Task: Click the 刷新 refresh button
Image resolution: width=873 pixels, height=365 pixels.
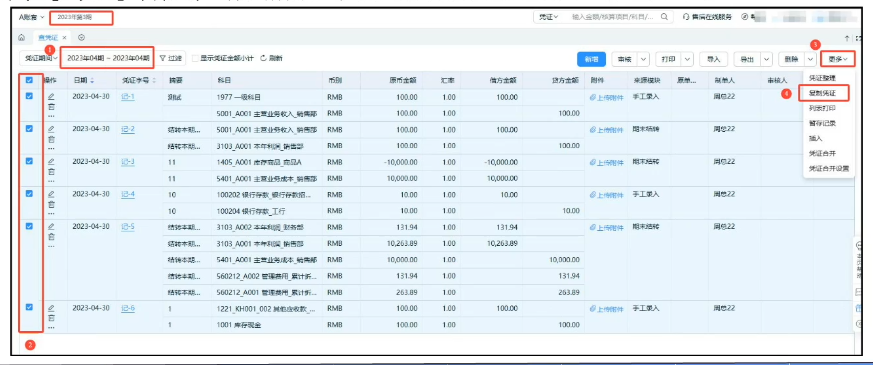Action: click(271, 58)
